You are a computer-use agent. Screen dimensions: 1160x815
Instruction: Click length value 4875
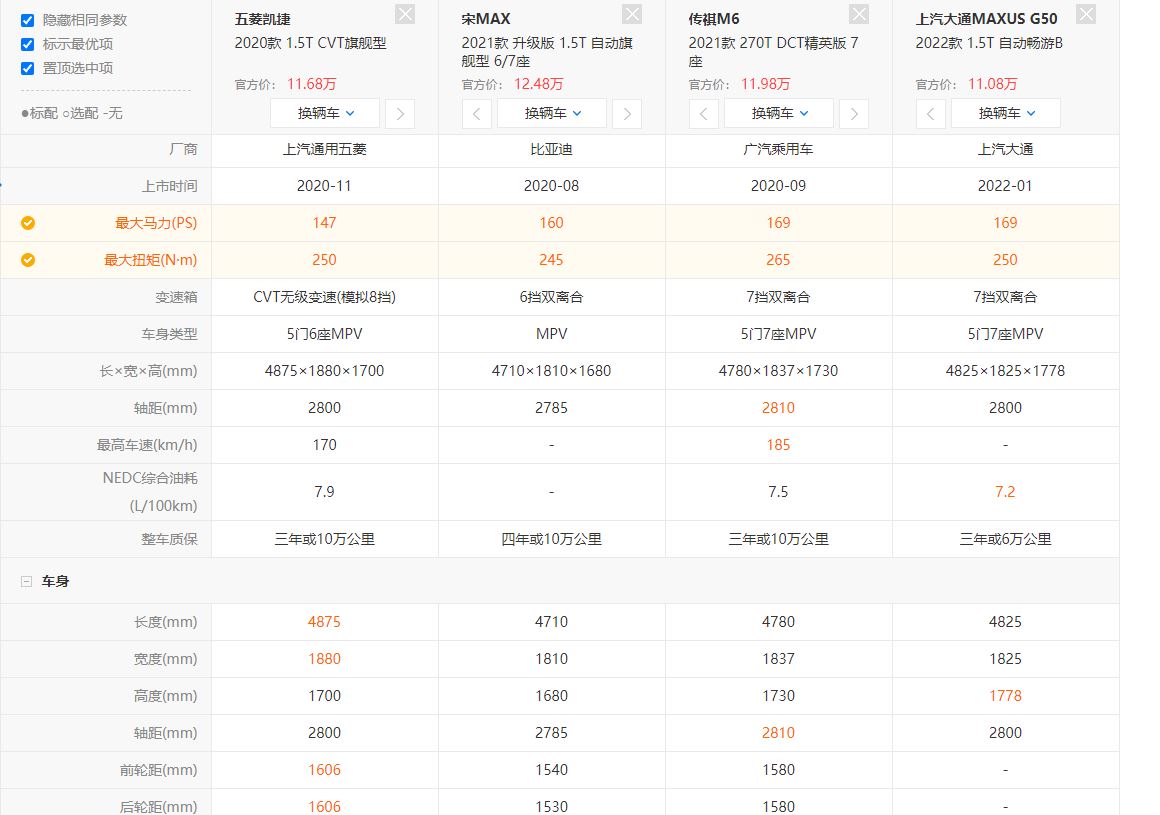point(325,622)
